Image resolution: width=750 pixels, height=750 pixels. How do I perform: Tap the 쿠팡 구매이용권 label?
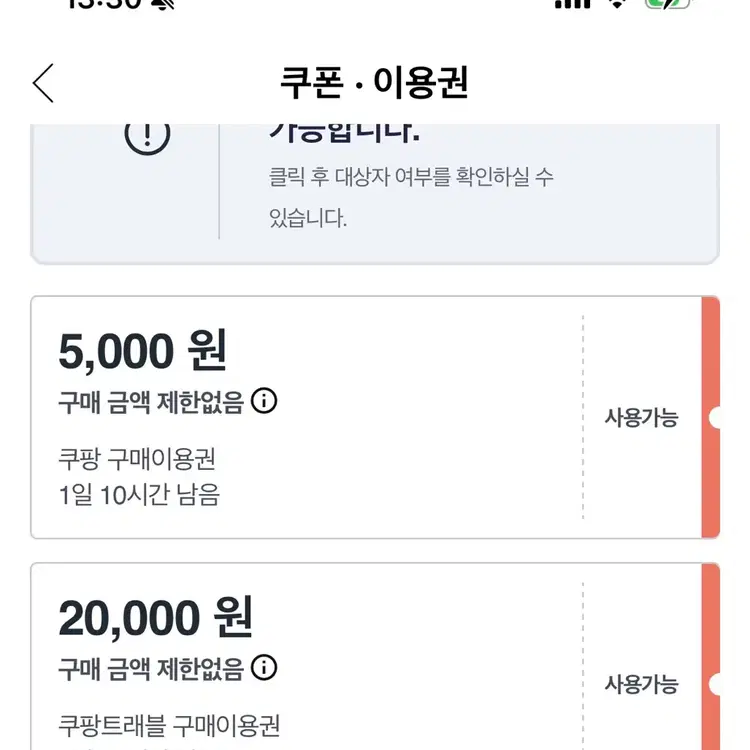click(137, 459)
